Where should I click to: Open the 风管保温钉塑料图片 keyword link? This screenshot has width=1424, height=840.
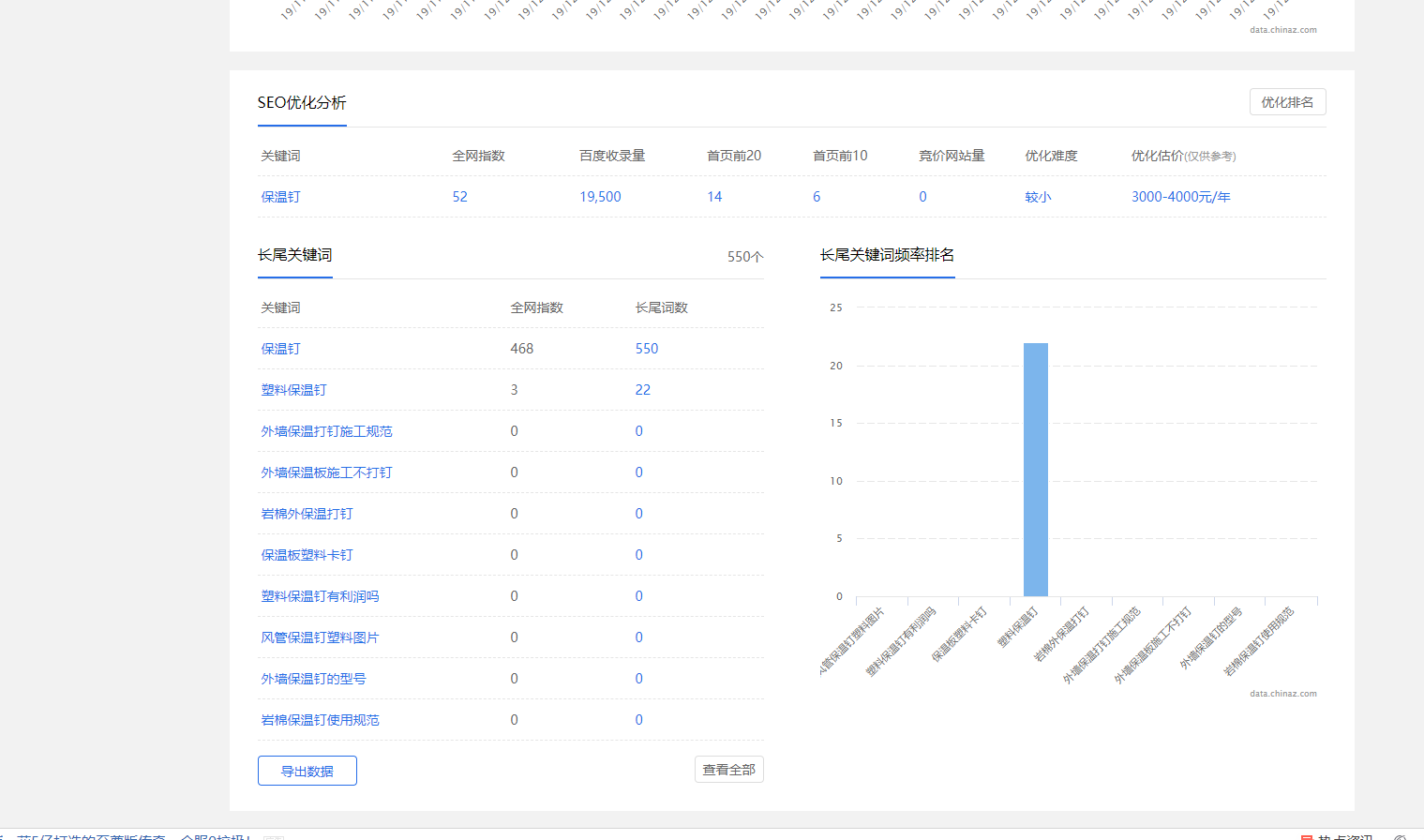pos(320,637)
